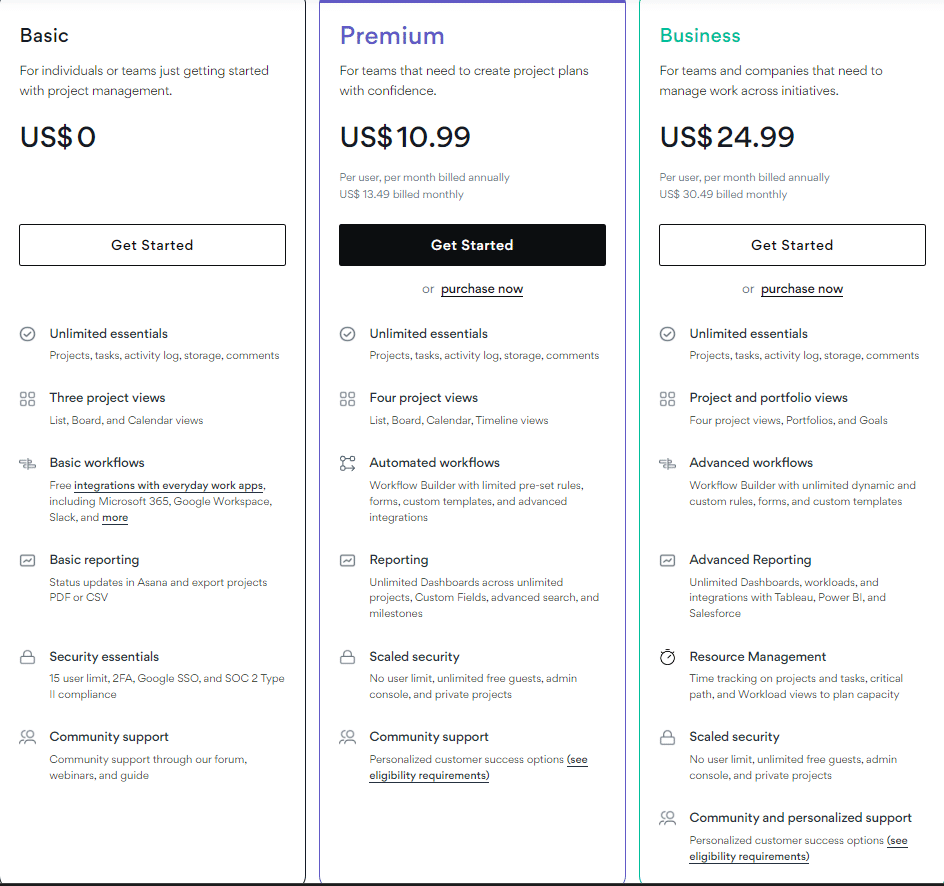
Task: Click the 'more' link under Basic workflows
Action: tap(115, 518)
